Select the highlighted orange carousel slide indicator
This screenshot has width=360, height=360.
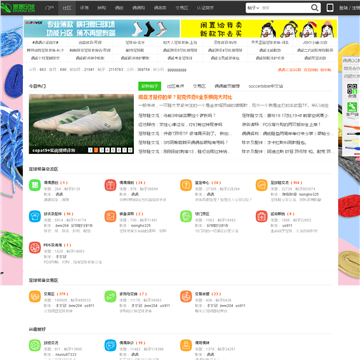point(96,150)
